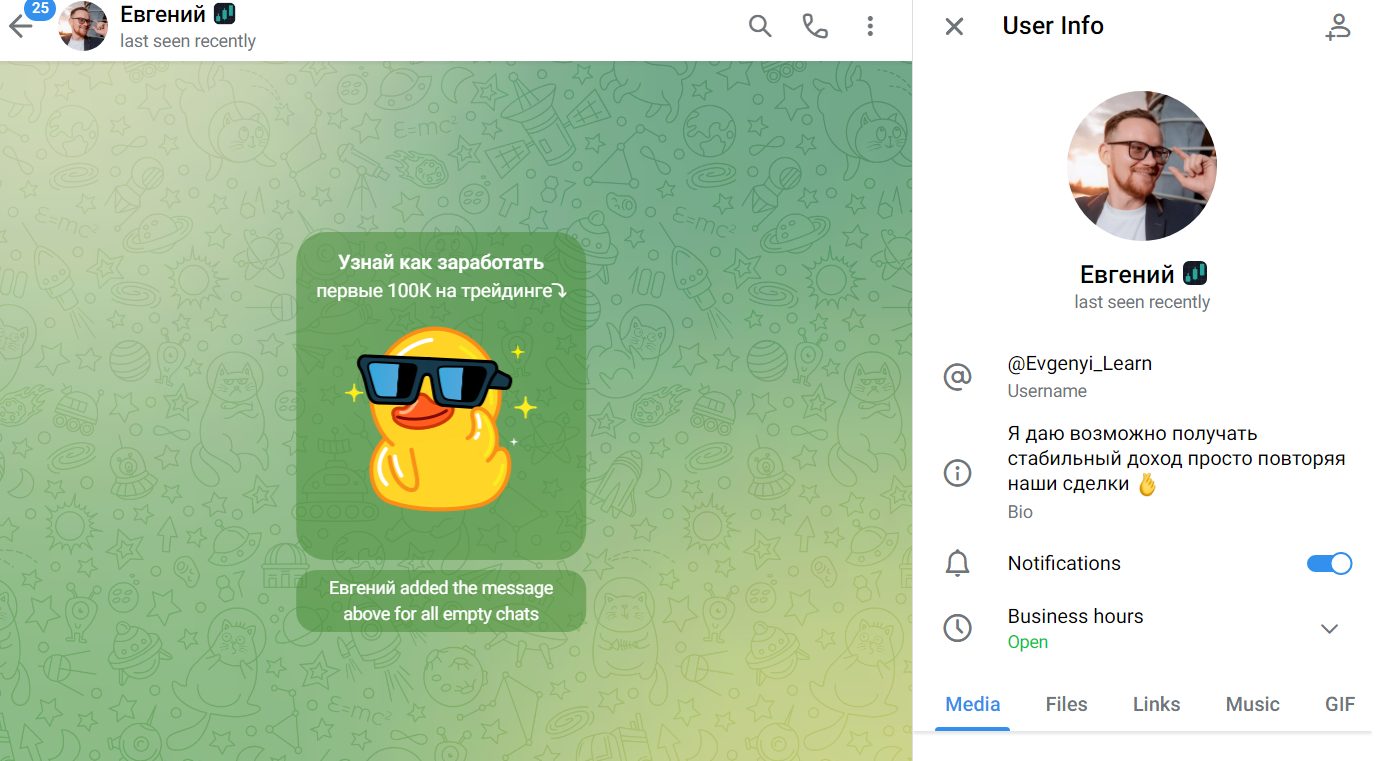Click the business hours clock icon
Screen dimensions: 1379x761
point(957,628)
